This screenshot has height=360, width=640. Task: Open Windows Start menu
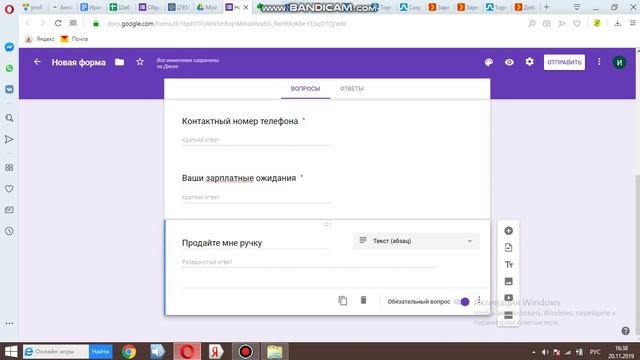[11, 351]
